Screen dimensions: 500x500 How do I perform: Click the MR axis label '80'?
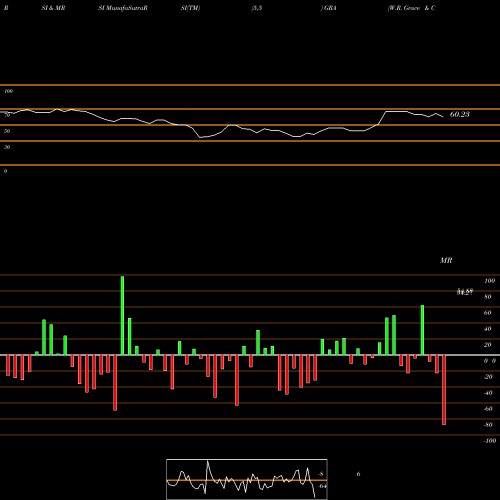[x=488, y=297]
